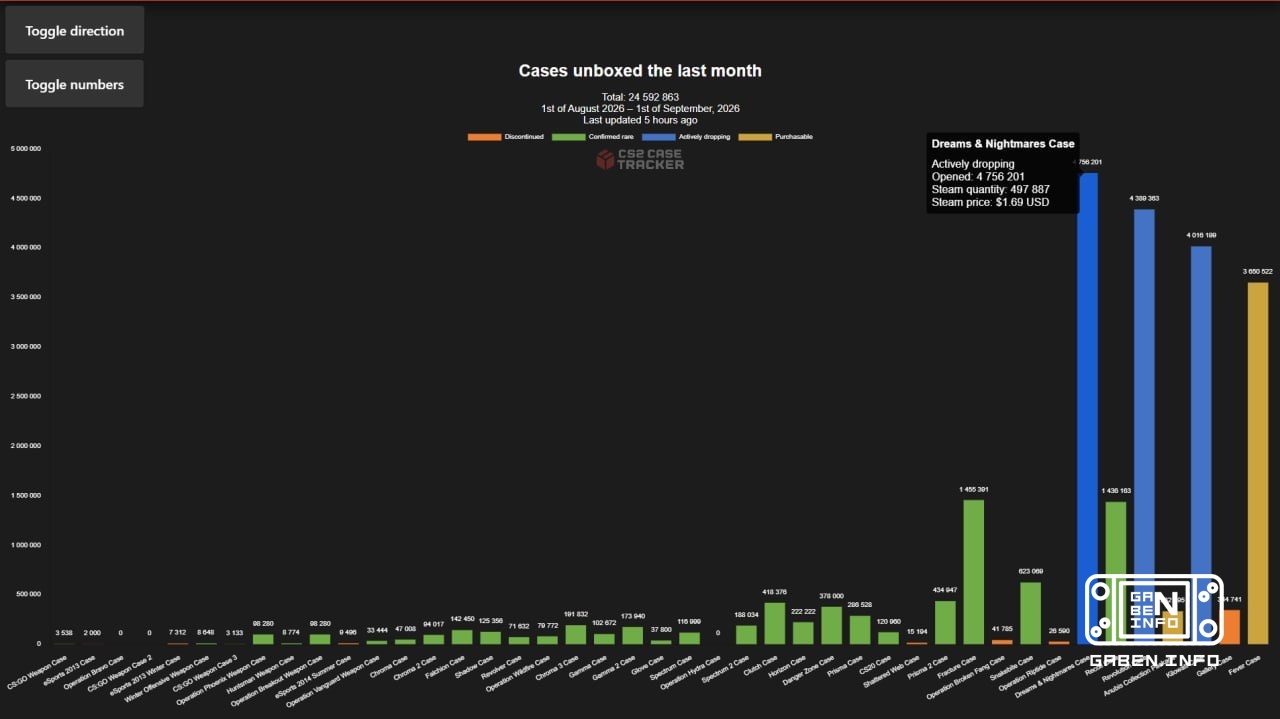Select the green Shadow Case bar
The width and height of the screenshot is (1280, 719).
point(490,638)
